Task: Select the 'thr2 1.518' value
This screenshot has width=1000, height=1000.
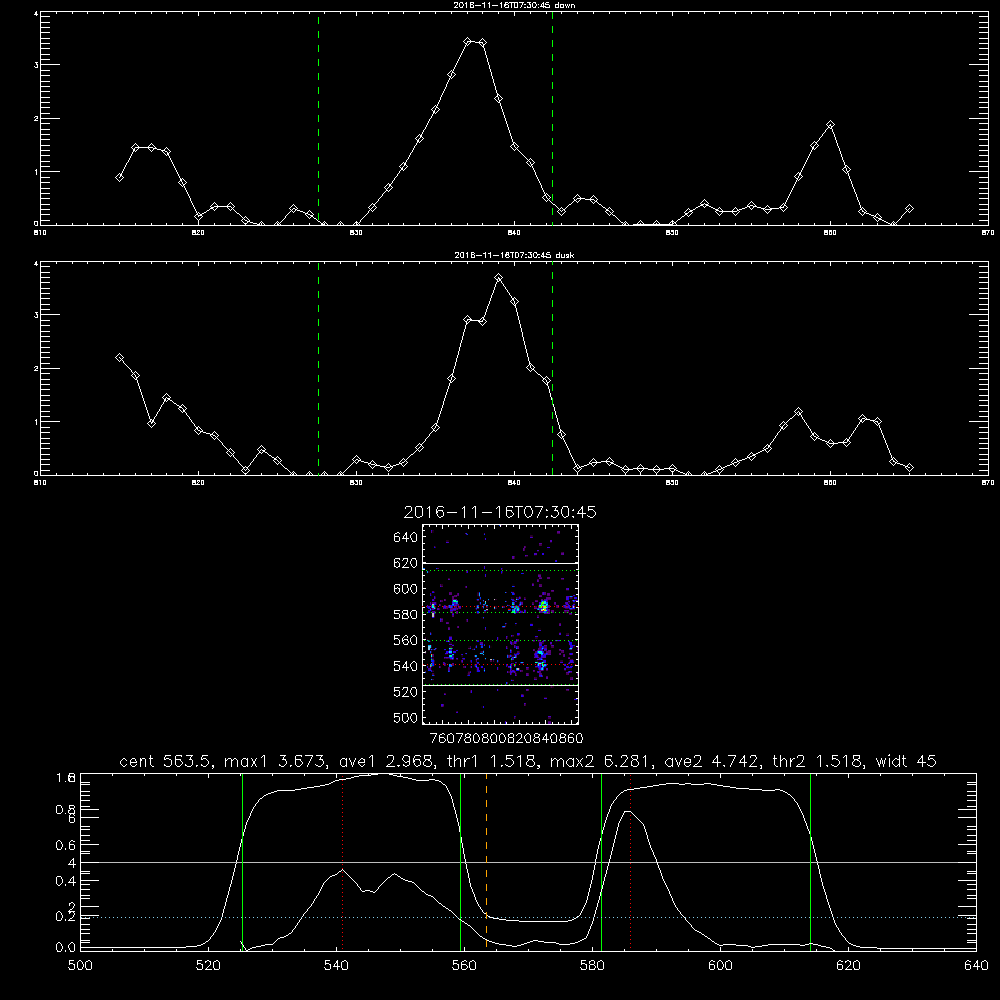Action: [818, 761]
